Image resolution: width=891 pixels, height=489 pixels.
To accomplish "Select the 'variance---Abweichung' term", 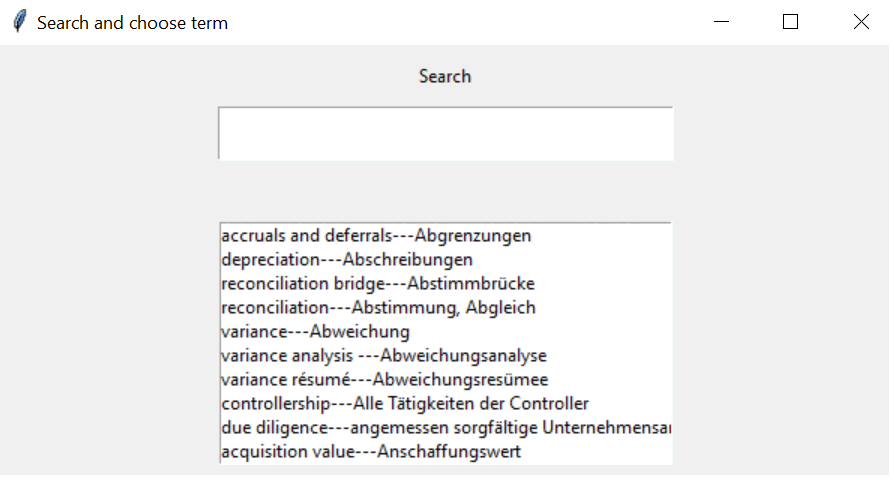I will pyautogui.click(x=315, y=332).
